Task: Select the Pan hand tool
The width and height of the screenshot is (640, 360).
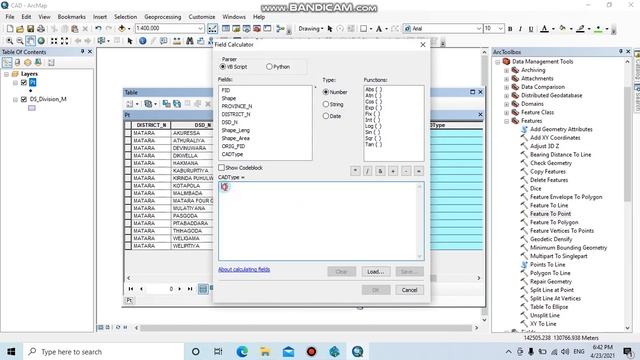Action: point(30,41)
